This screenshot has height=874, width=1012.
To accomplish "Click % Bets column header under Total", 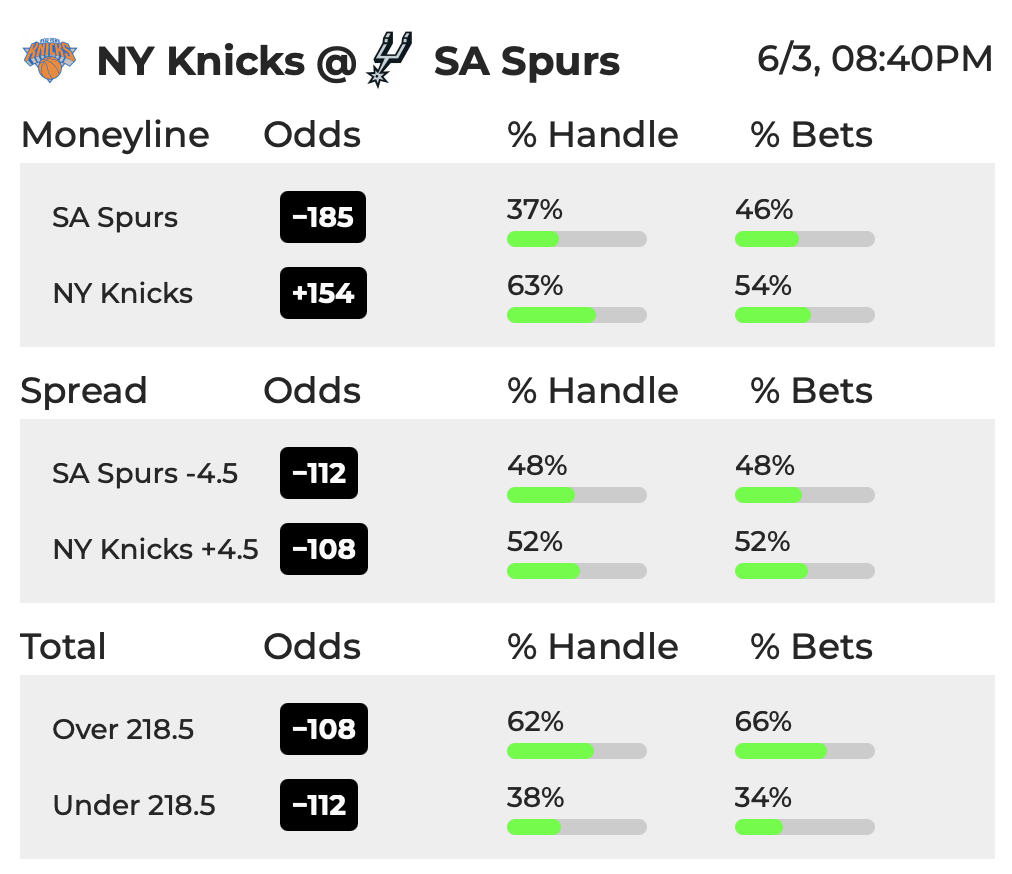I will coord(811,647).
